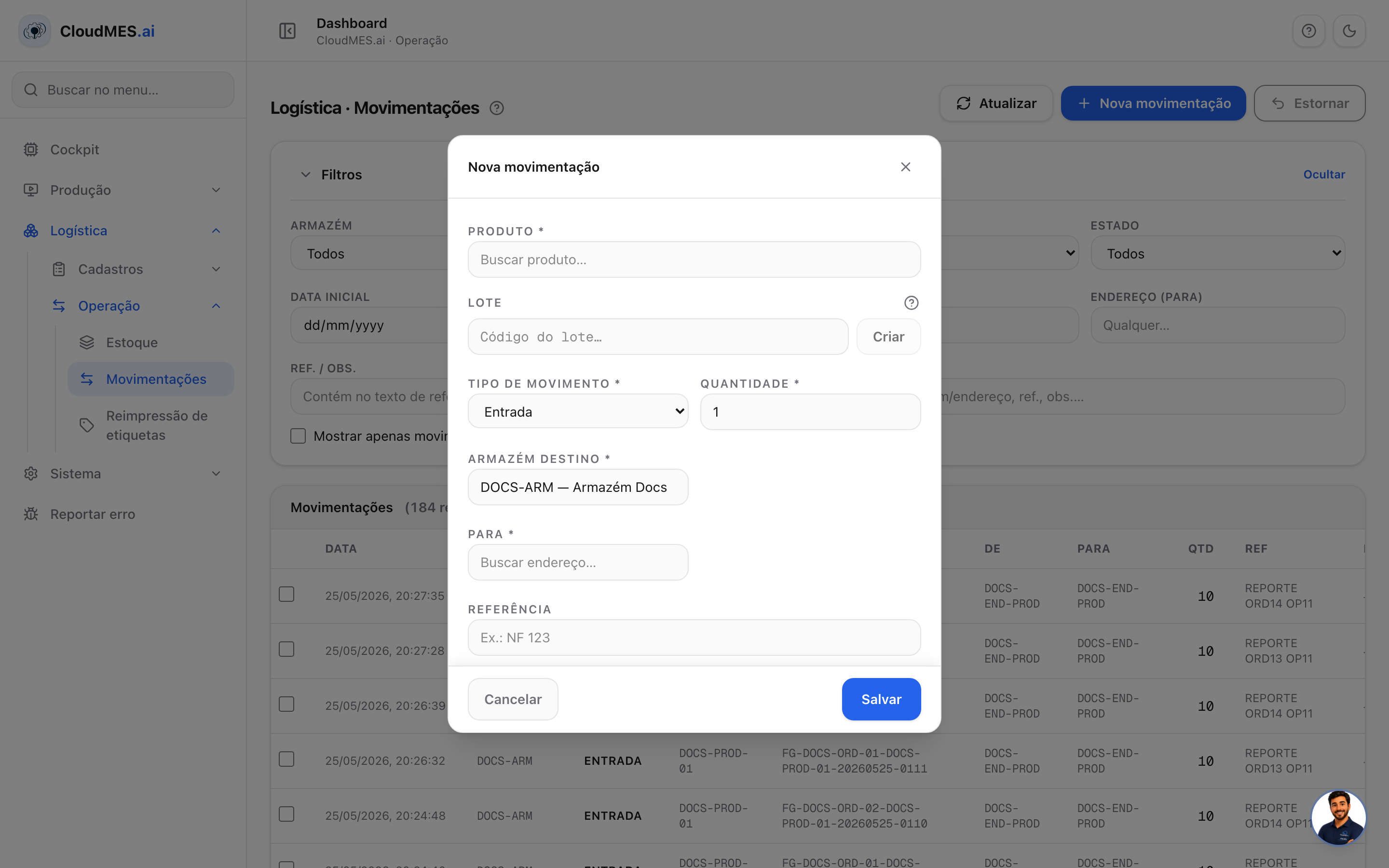Click the Ocultar link
The width and height of the screenshot is (1389, 868).
1324,175
